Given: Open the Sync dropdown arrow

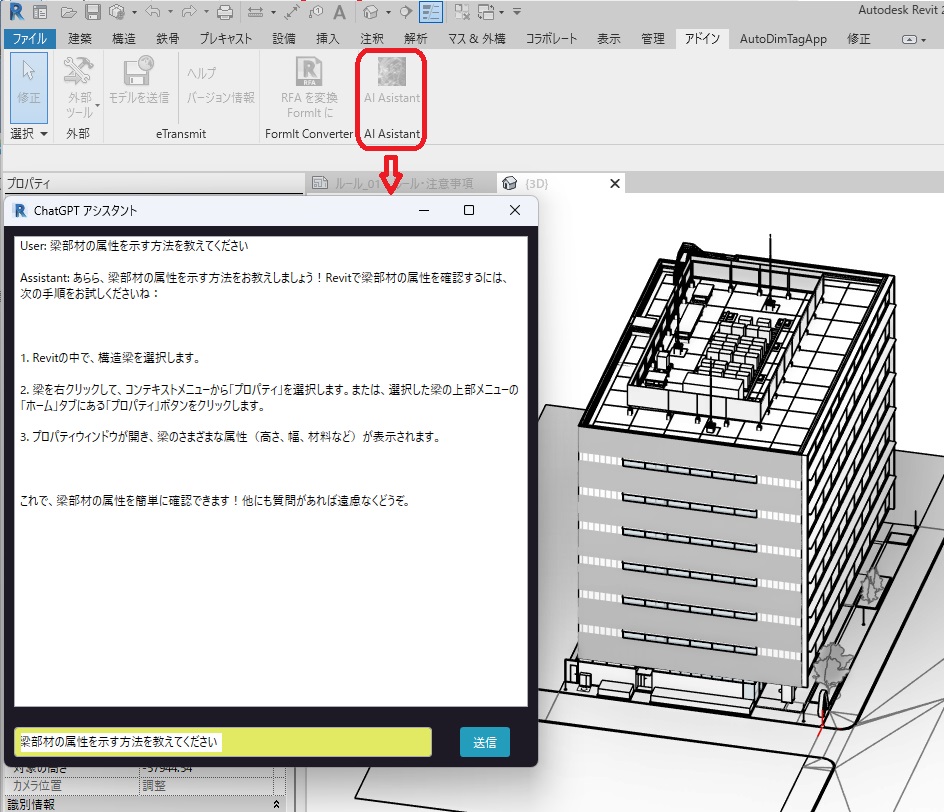Looking at the screenshot, I should [134, 12].
